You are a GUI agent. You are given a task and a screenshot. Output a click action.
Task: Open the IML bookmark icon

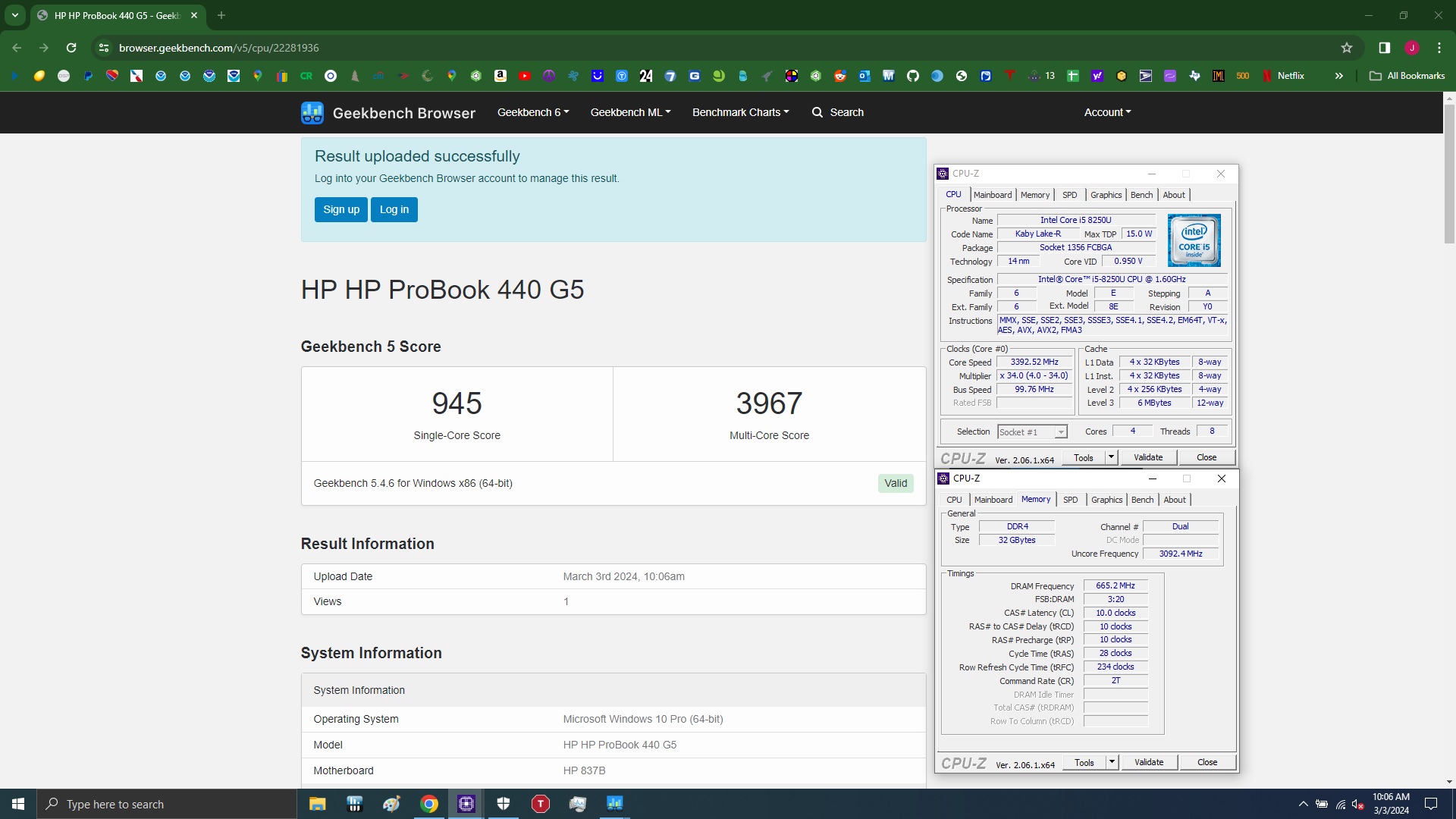(x=1219, y=76)
